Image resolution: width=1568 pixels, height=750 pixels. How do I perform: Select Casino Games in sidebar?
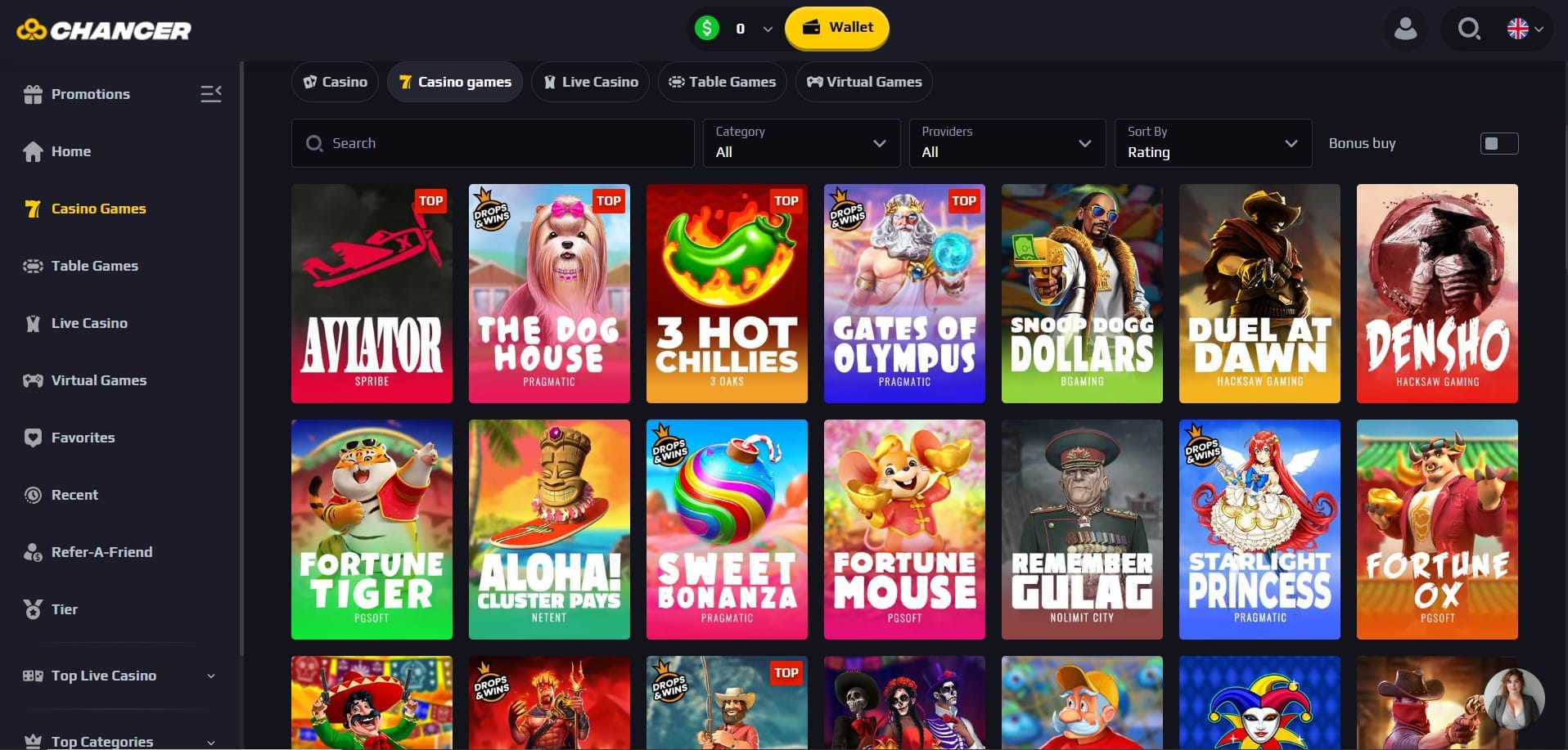point(98,209)
